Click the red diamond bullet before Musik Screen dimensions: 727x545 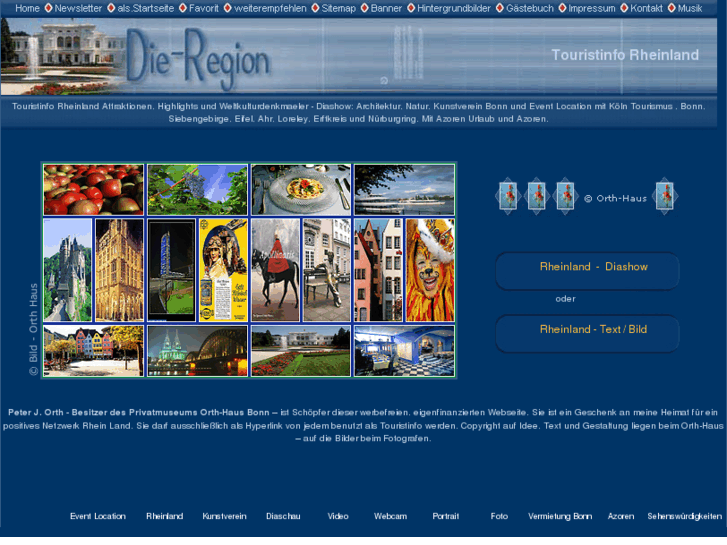[x=671, y=8]
